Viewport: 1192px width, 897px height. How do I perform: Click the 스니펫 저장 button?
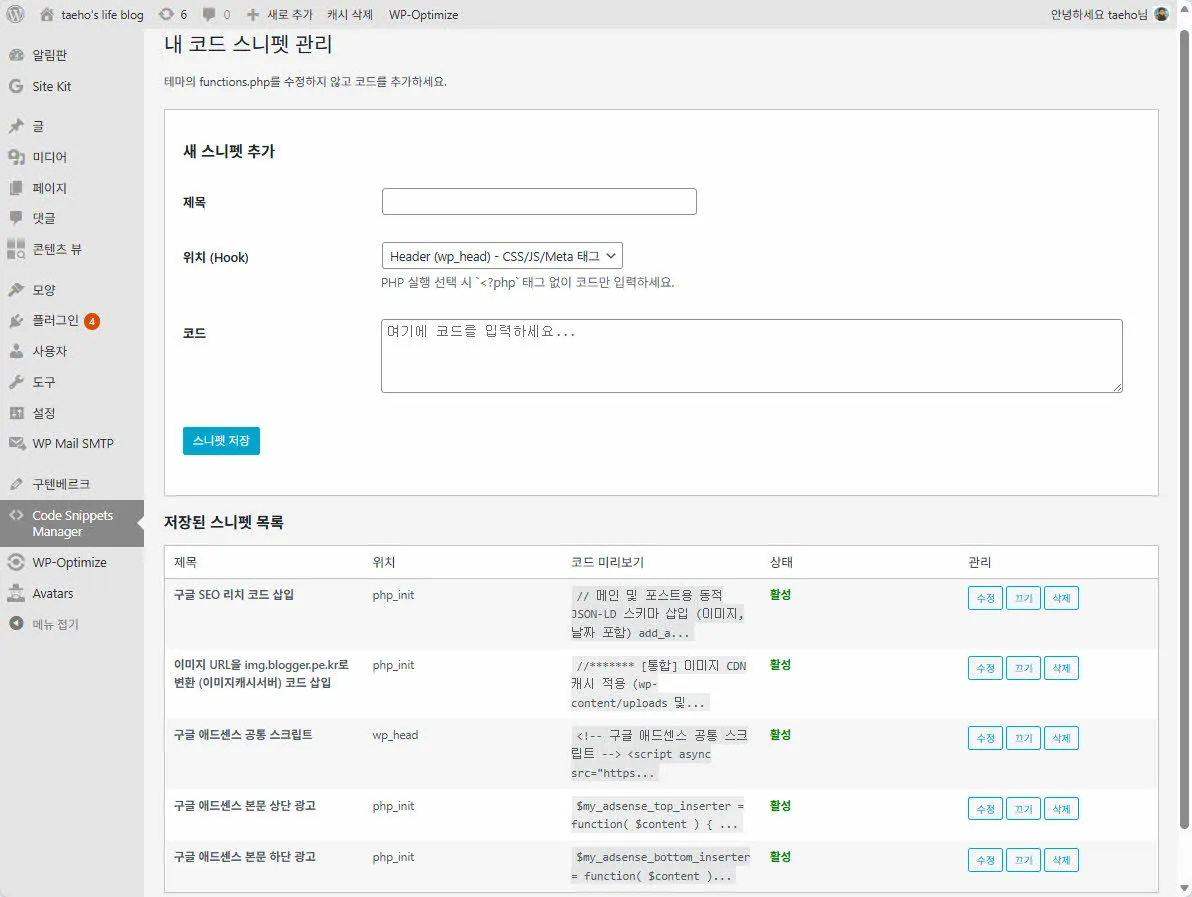pos(221,441)
